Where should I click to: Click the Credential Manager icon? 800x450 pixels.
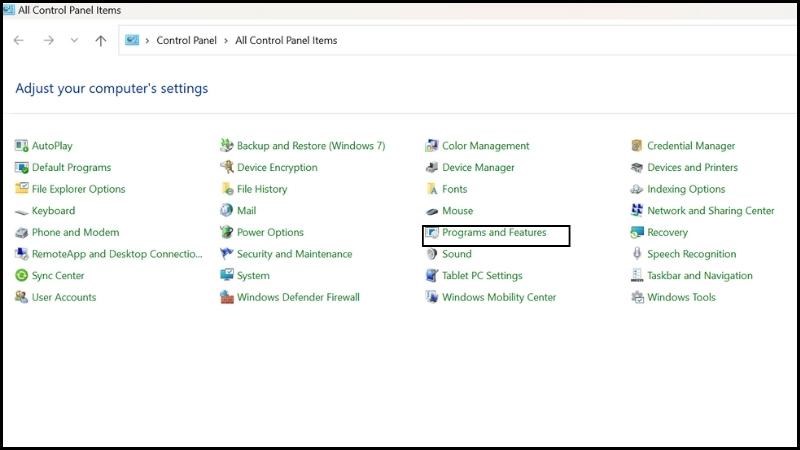pyautogui.click(x=637, y=146)
